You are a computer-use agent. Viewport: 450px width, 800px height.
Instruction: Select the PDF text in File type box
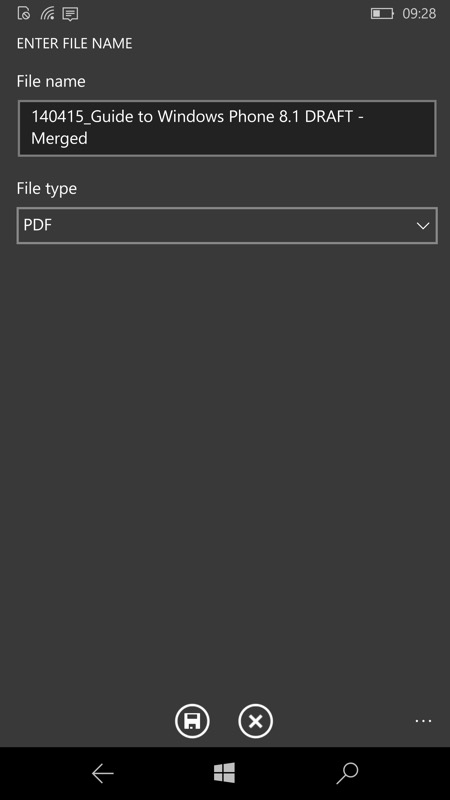38,225
